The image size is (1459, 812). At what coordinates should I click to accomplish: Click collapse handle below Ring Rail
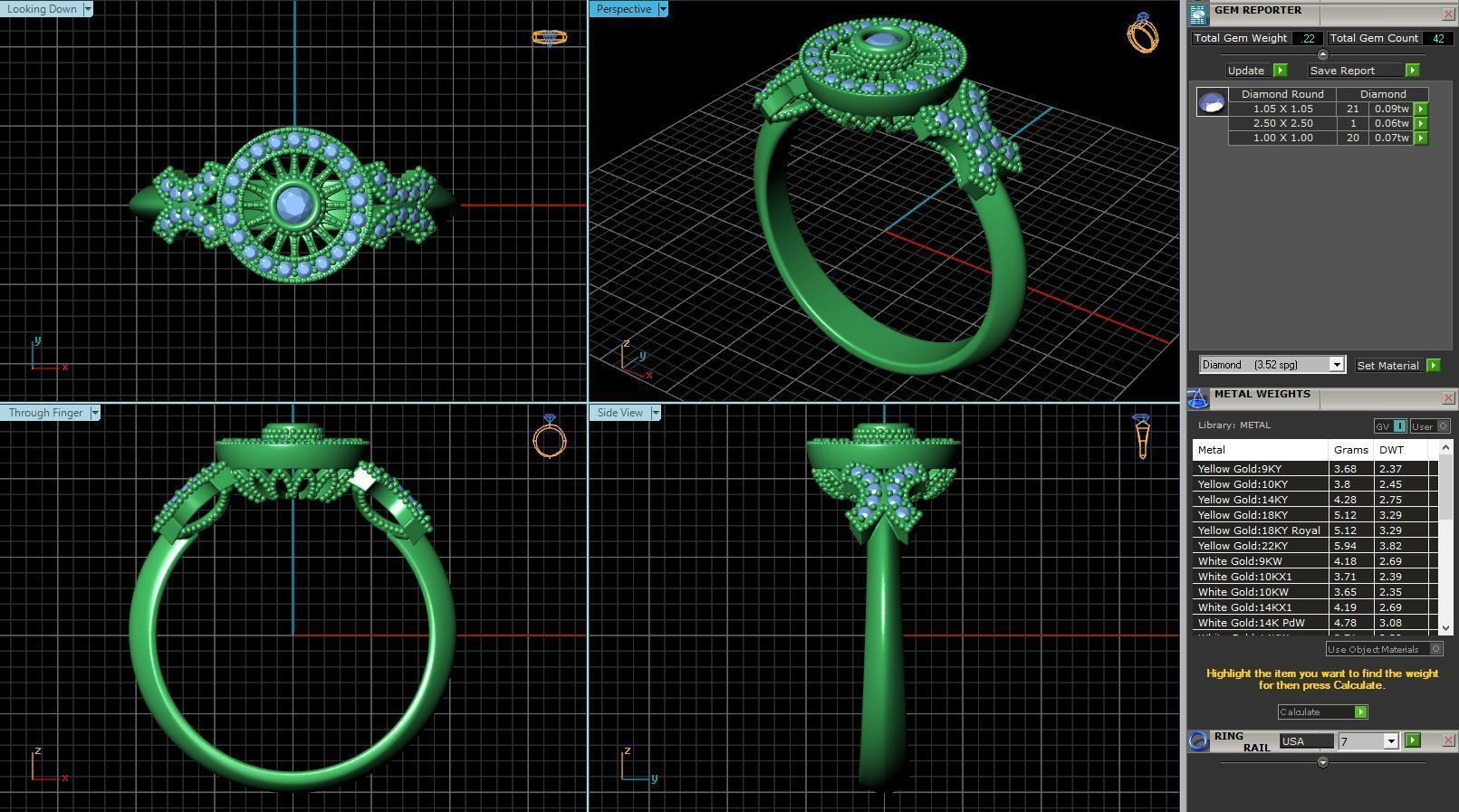point(1322,762)
